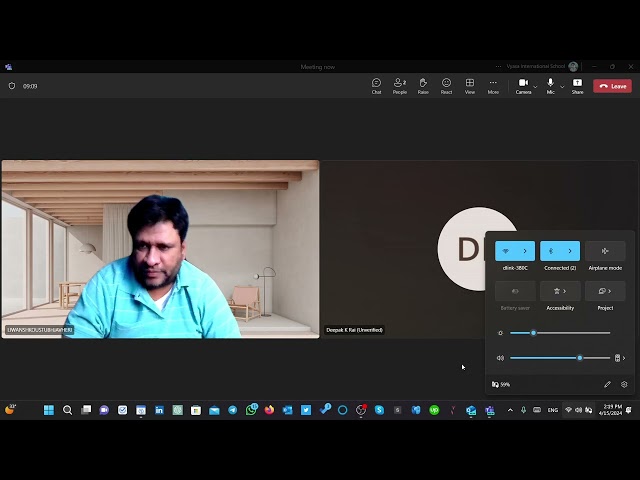Open the Windows Start menu
Screen dimensions: 640x480
[x=49, y=410]
